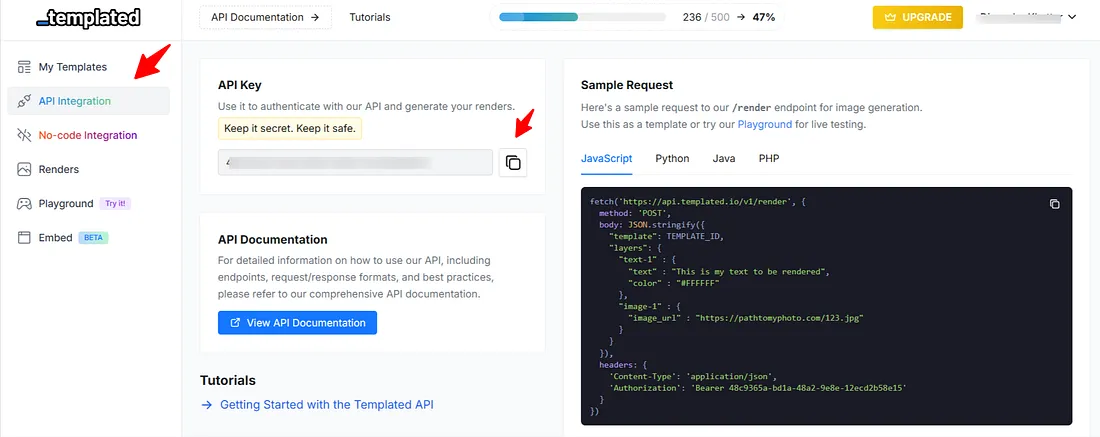This screenshot has width=1100, height=437.
Task: Click external link icon on View API Documentation
Action: pos(236,323)
